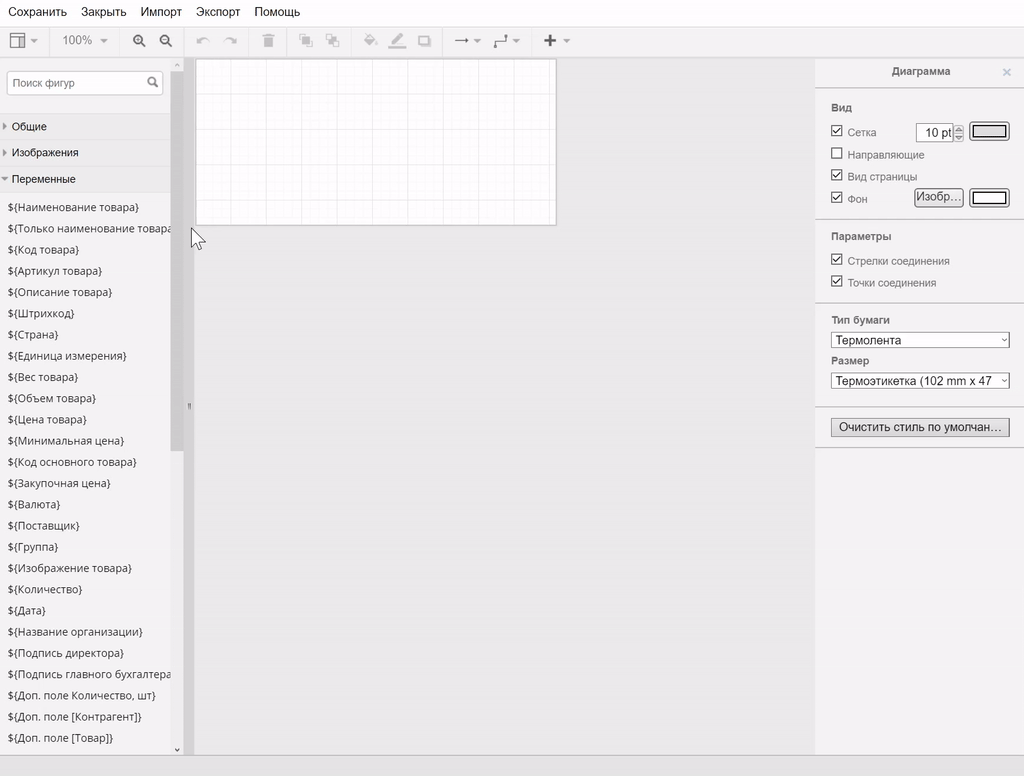Toggle the Сетка checkbox

pos(837,131)
